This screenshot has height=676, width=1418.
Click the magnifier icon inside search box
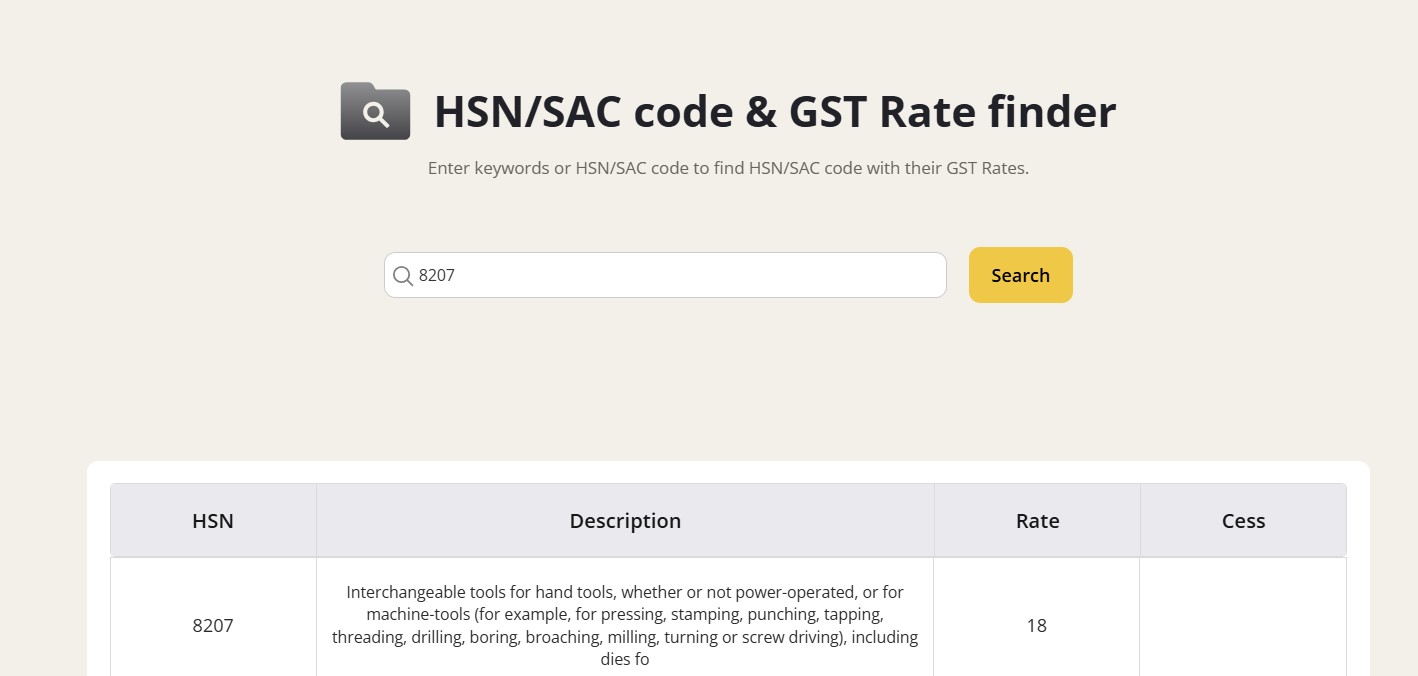coord(403,276)
